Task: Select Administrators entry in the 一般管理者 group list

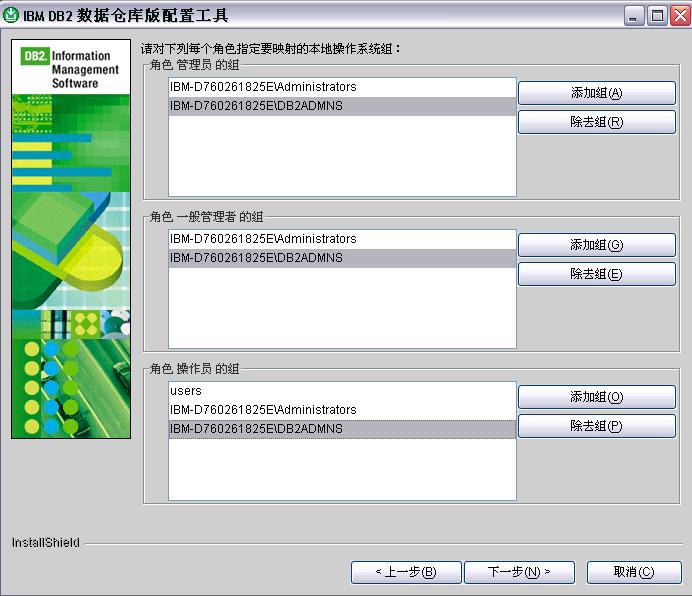Action: click(x=342, y=239)
